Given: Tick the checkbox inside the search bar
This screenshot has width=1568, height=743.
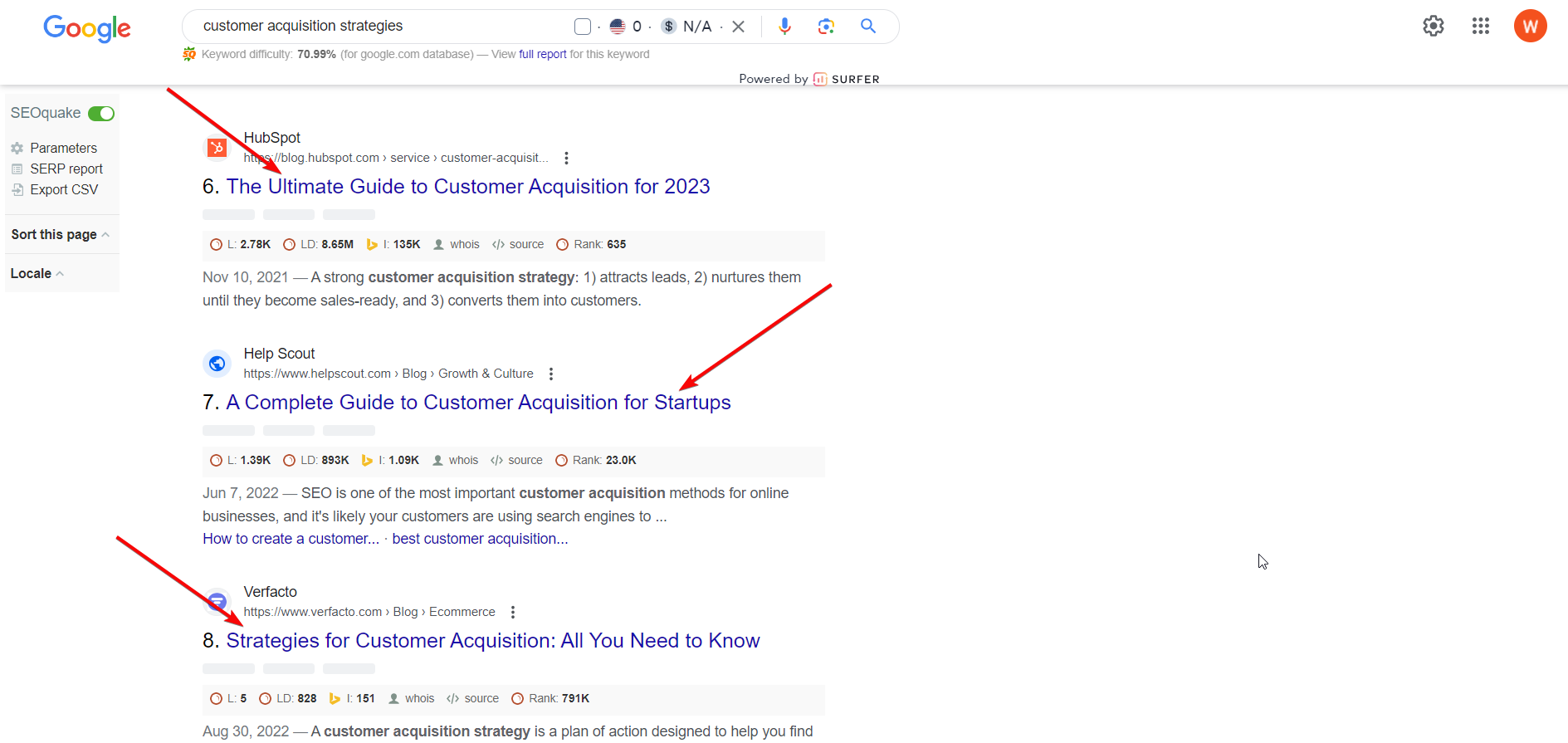Looking at the screenshot, I should (583, 27).
